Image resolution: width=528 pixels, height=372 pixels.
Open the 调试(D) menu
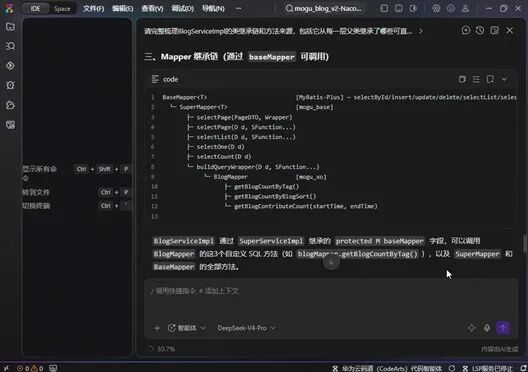click(x=183, y=9)
